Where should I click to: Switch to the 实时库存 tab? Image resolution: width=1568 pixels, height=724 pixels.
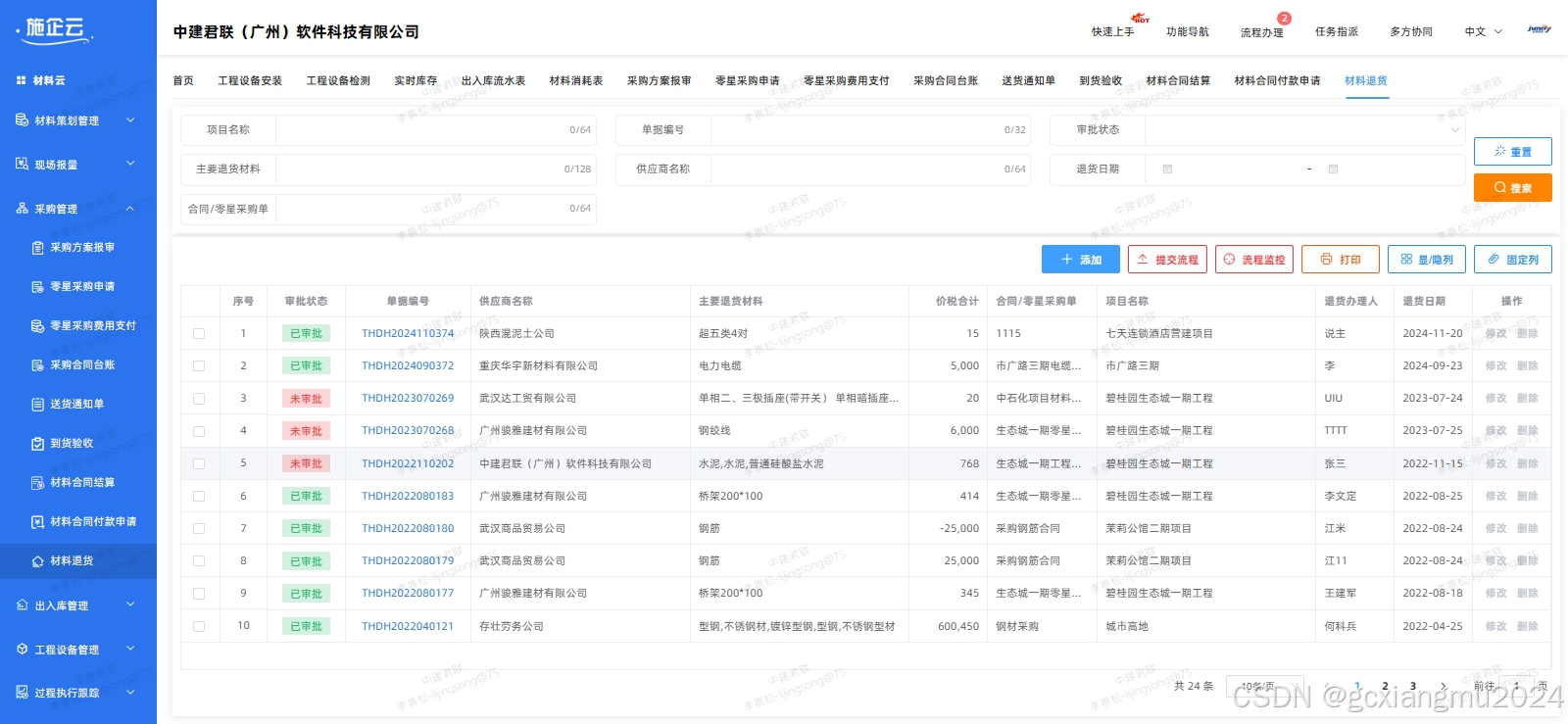(x=416, y=80)
